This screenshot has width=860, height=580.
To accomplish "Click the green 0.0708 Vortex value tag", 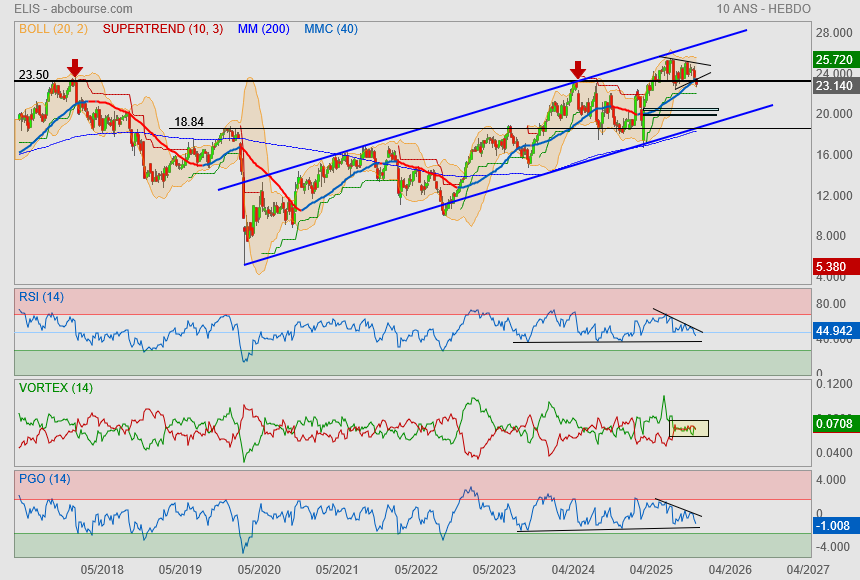I will (x=835, y=424).
